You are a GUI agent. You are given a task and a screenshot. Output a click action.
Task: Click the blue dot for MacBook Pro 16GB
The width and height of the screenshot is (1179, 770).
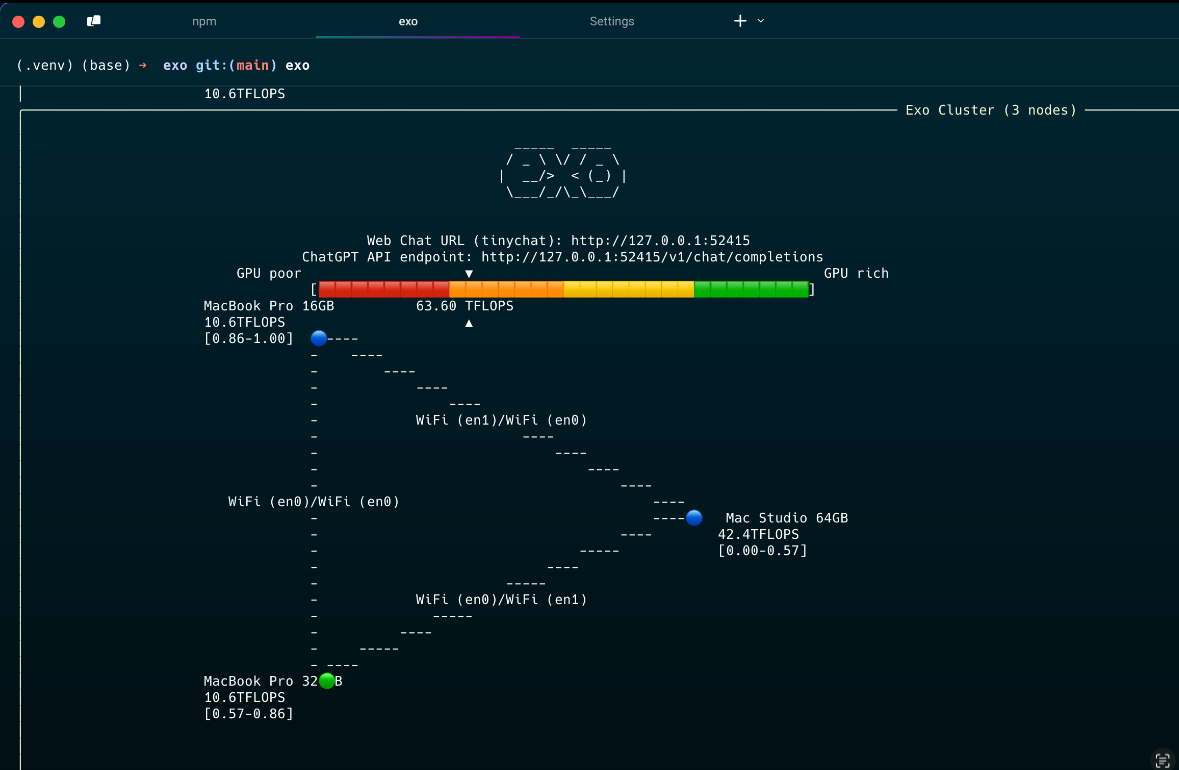coord(319,338)
